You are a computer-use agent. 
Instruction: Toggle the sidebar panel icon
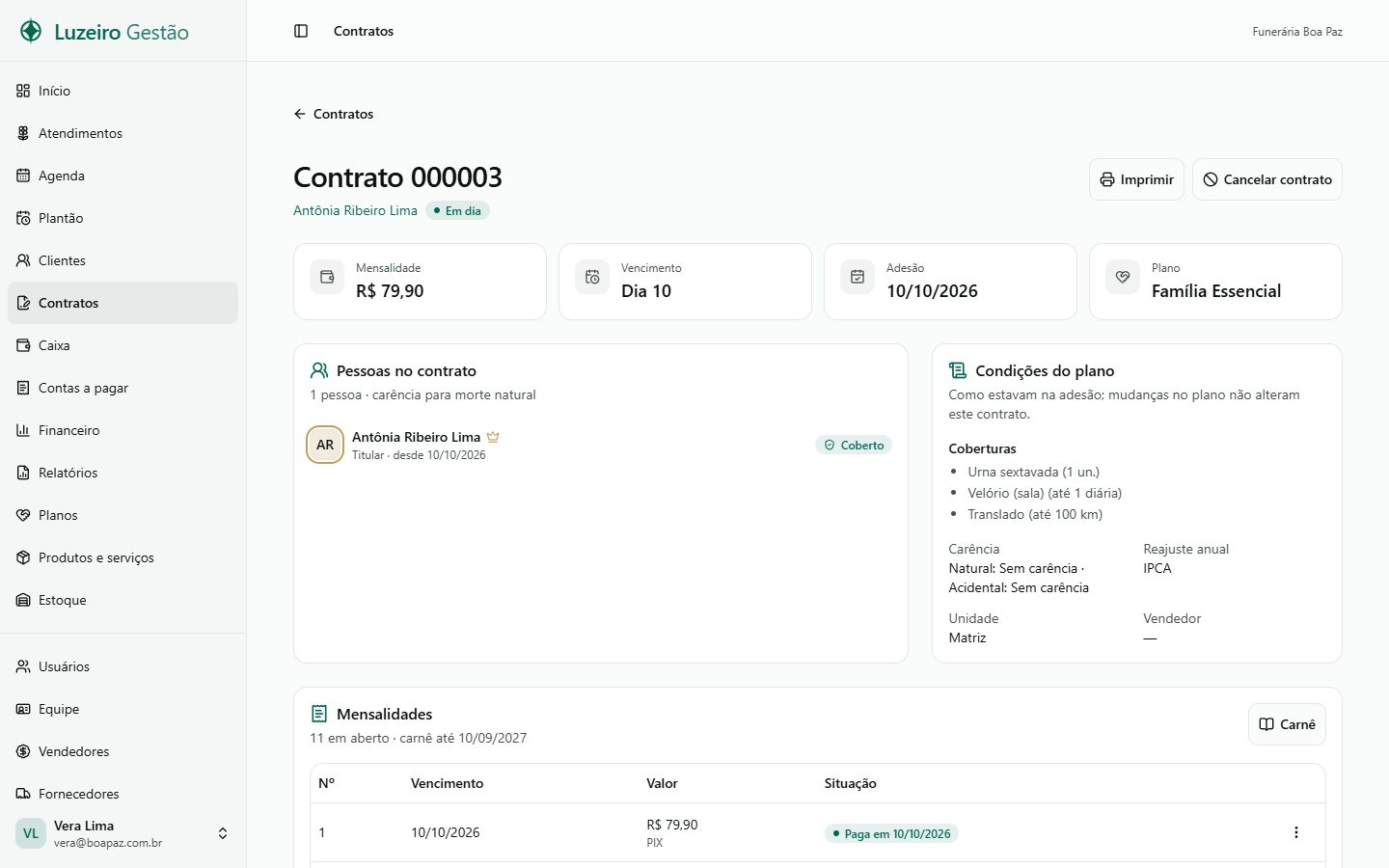(x=301, y=31)
